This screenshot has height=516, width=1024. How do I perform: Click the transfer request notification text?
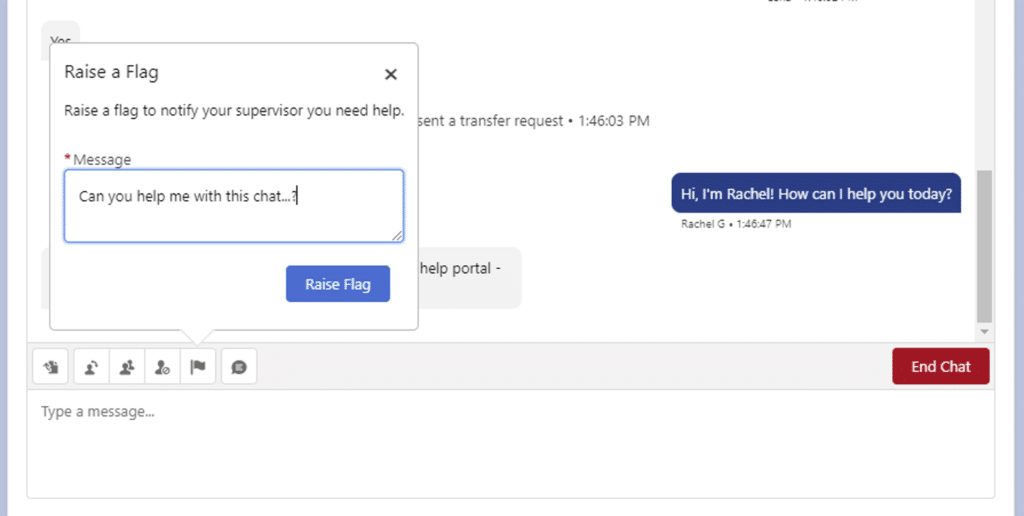click(x=535, y=121)
